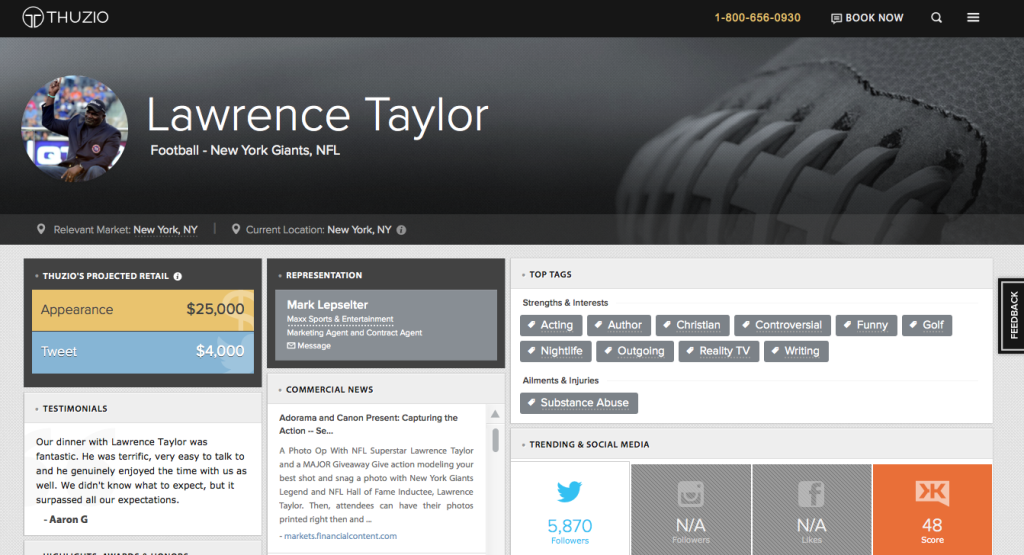Select the Author tag
1024x555 pixels.
click(x=618, y=325)
